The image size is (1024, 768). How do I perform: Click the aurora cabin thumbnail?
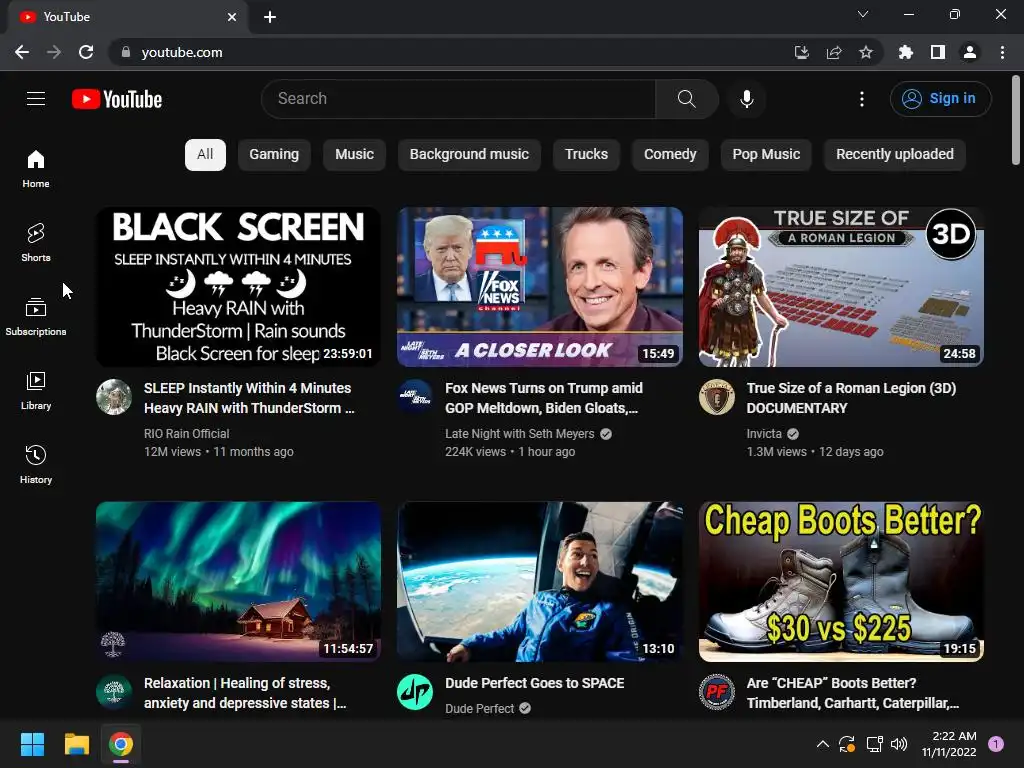click(238, 582)
